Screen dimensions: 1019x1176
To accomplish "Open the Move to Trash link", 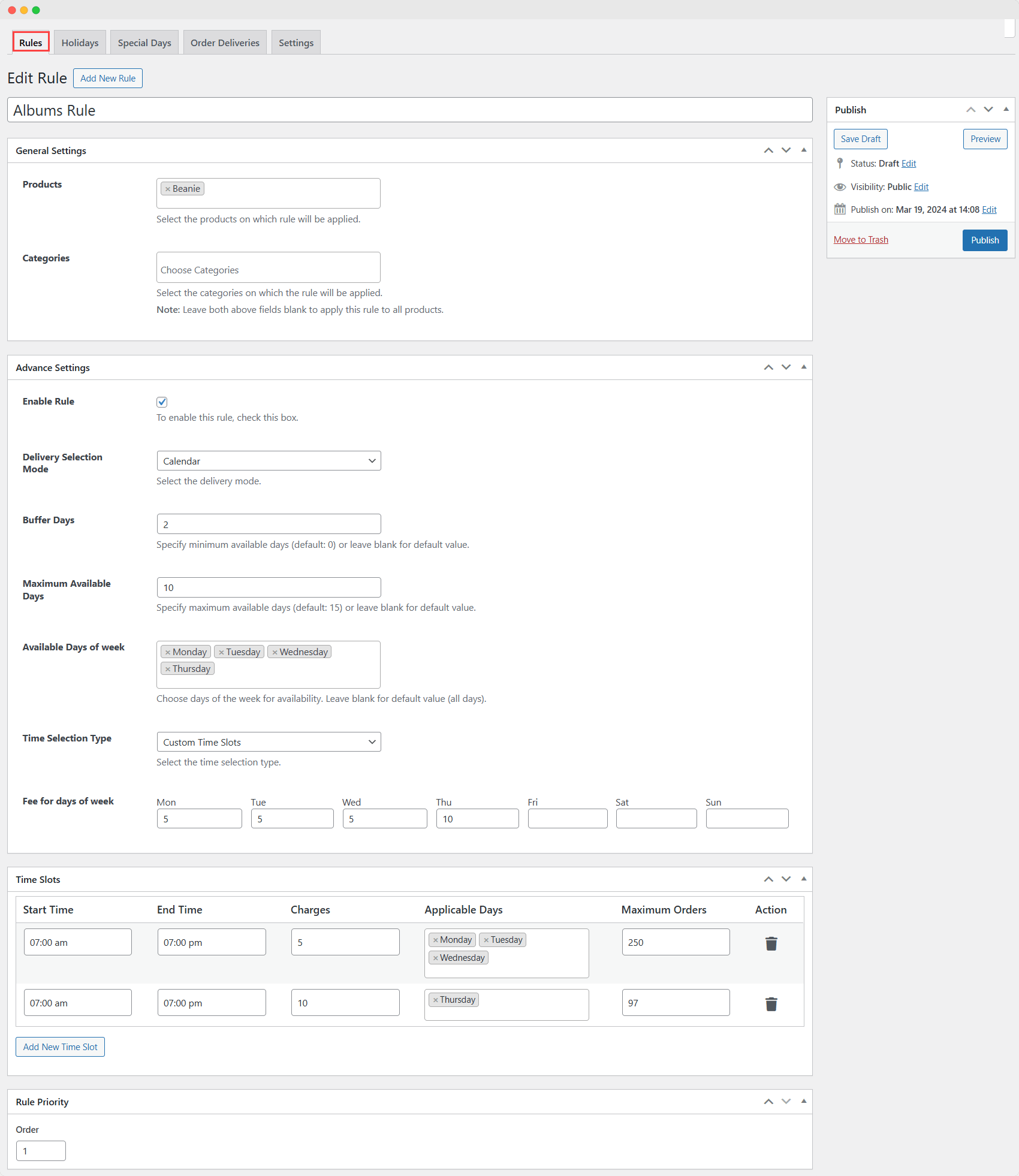I will tap(861, 239).
